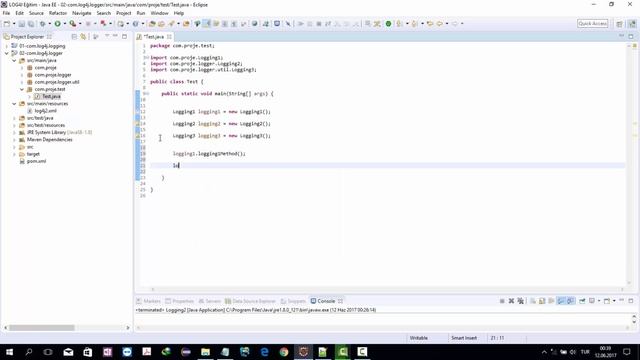Click Link with Editor in Project Explorer

click(x=83, y=37)
